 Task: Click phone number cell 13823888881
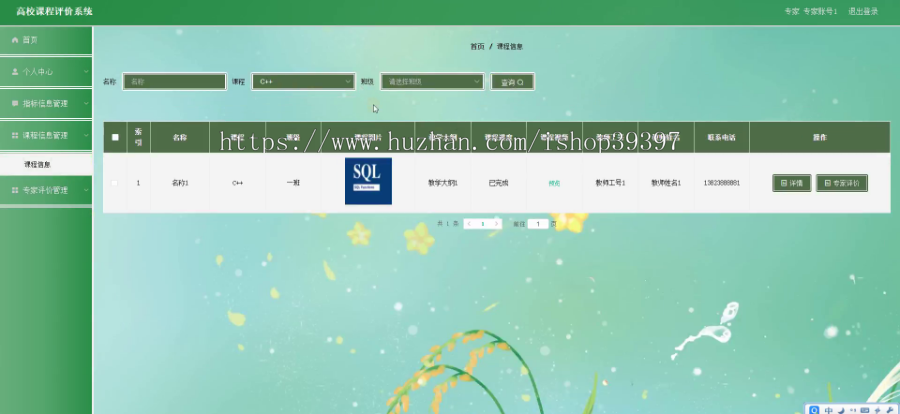click(721, 183)
